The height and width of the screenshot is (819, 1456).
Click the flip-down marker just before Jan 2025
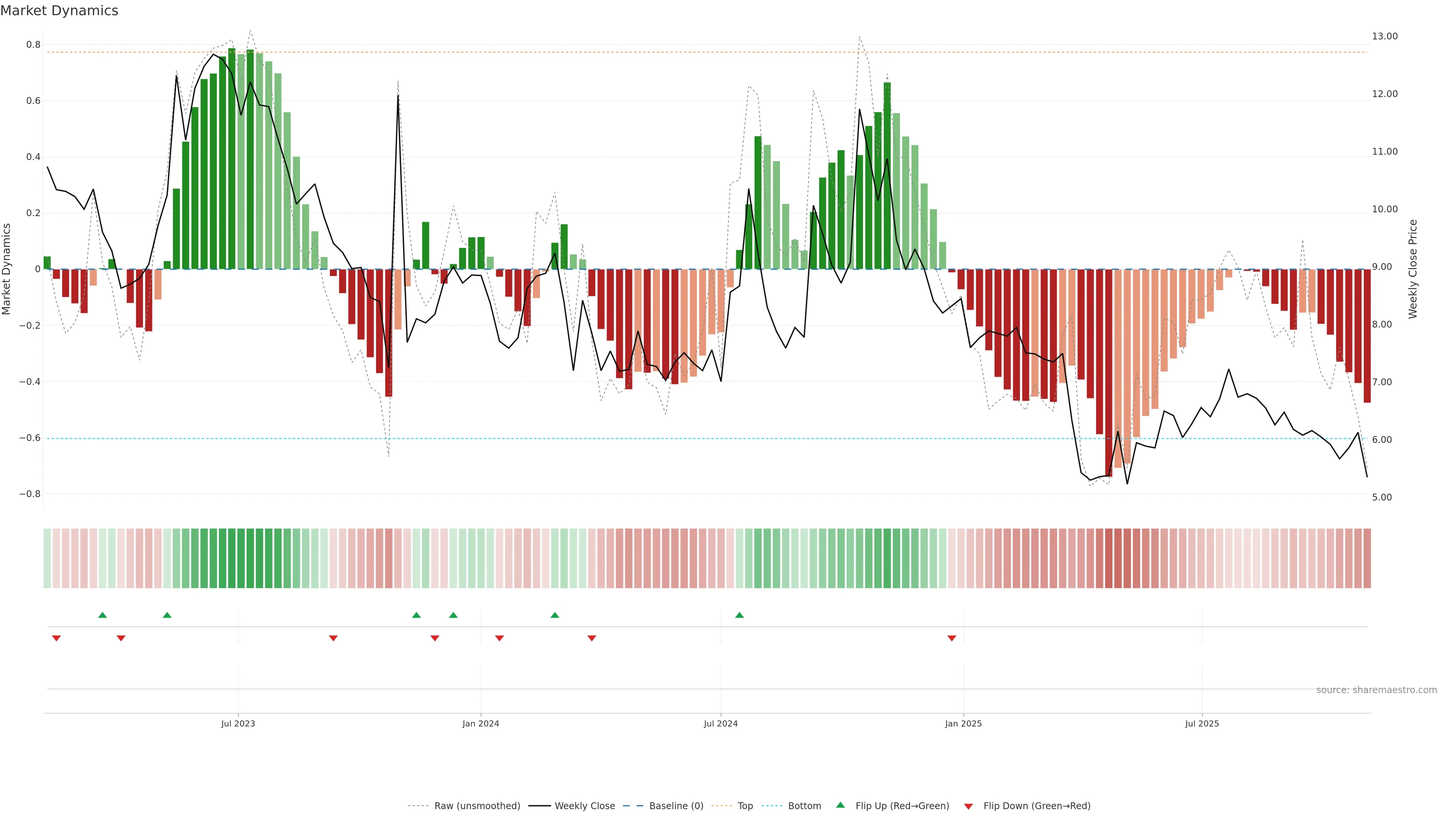(x=952, y=638)
